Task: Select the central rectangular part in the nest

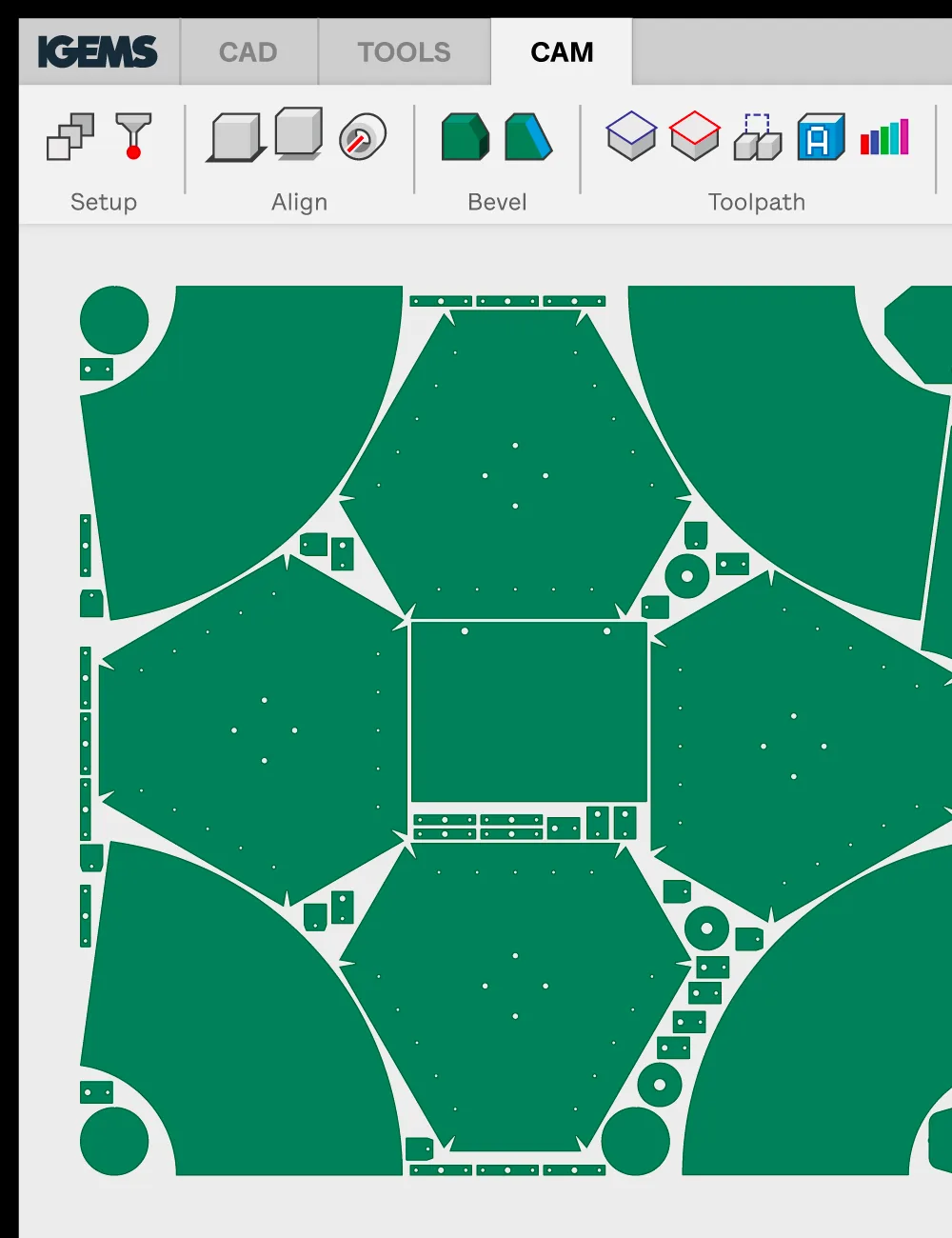Action: [528, 714]
